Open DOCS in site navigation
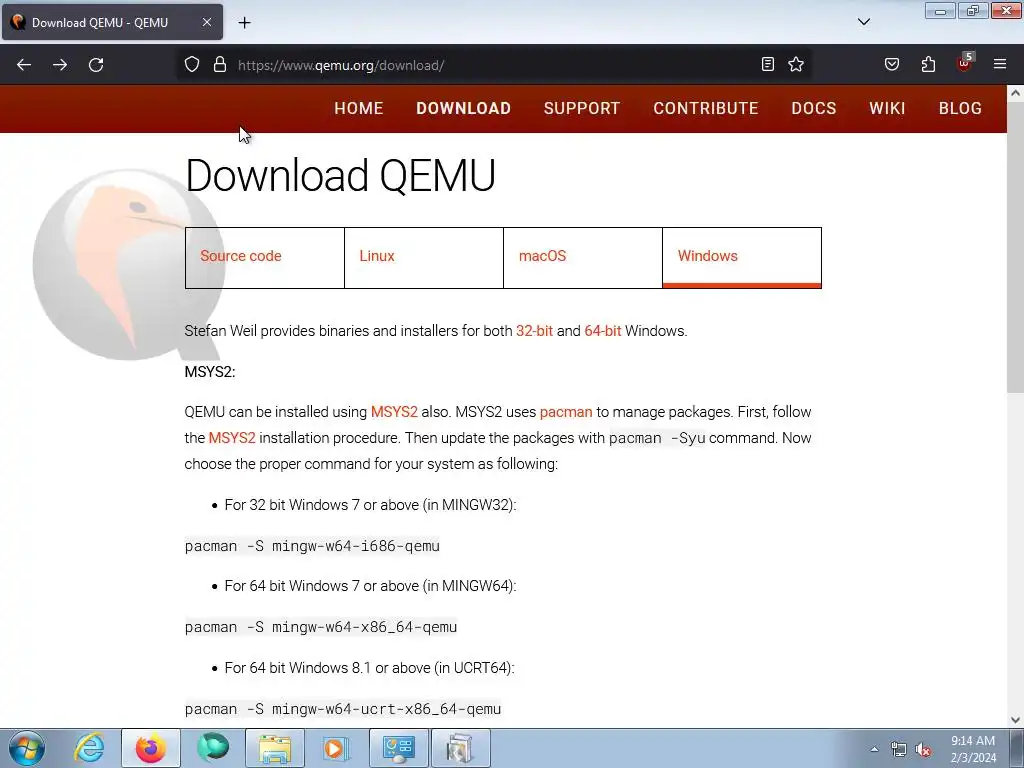Screen dimensions: 1024x768 pyautogui.click(x=814, y=108)
